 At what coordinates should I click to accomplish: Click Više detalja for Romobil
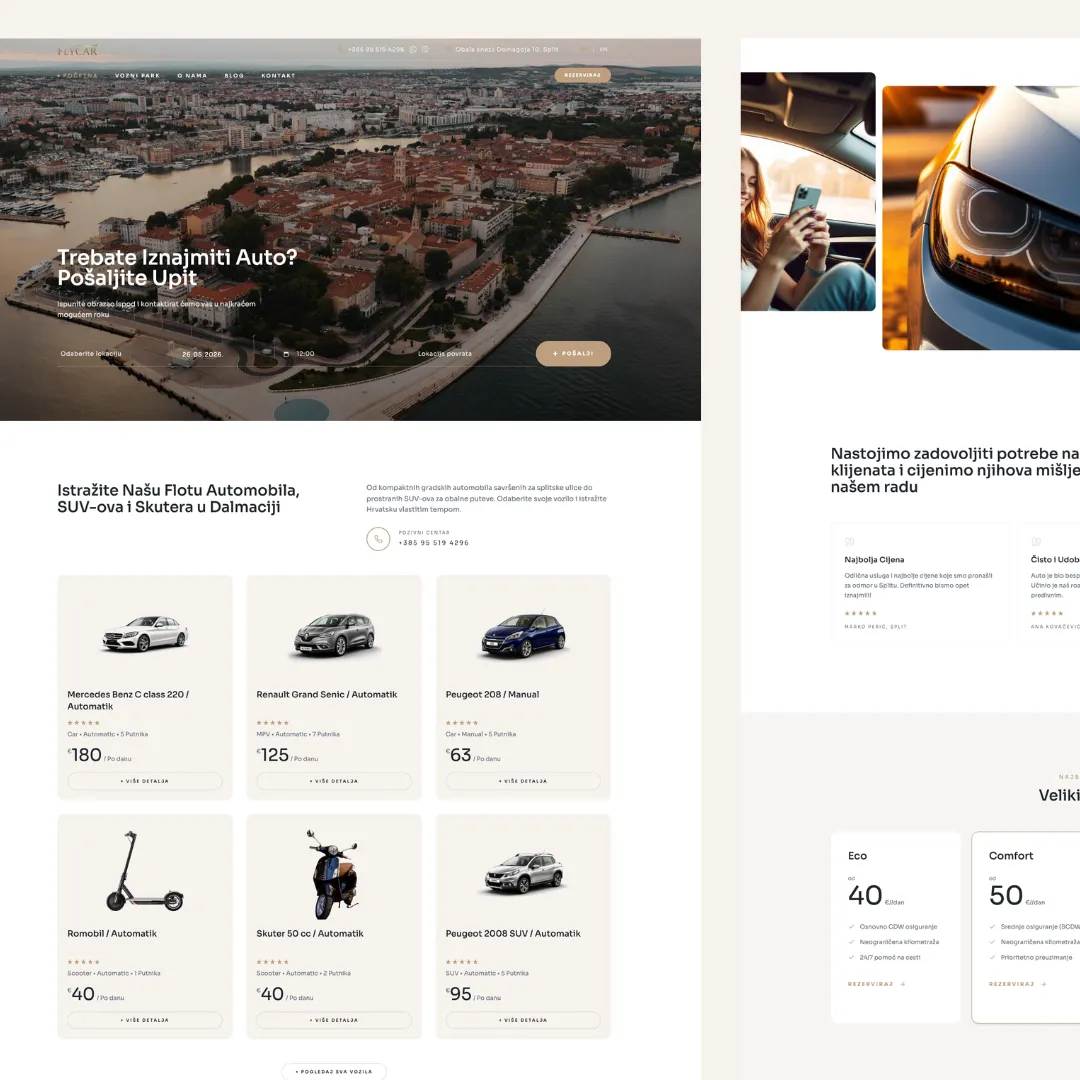[x=145, y=1020]
